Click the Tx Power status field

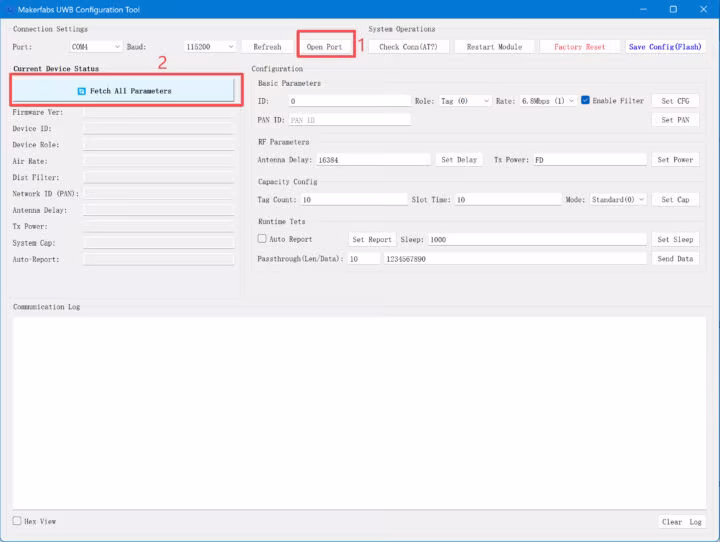[x=158, y=226]
